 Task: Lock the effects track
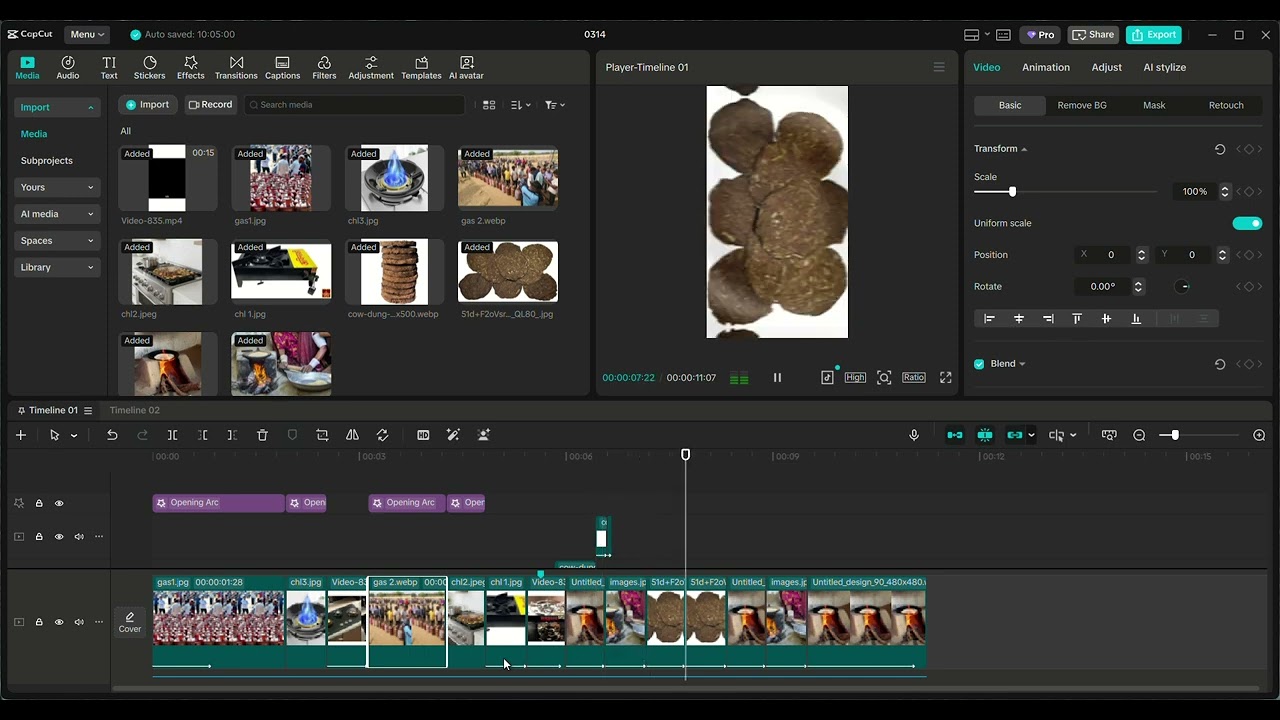39,503
